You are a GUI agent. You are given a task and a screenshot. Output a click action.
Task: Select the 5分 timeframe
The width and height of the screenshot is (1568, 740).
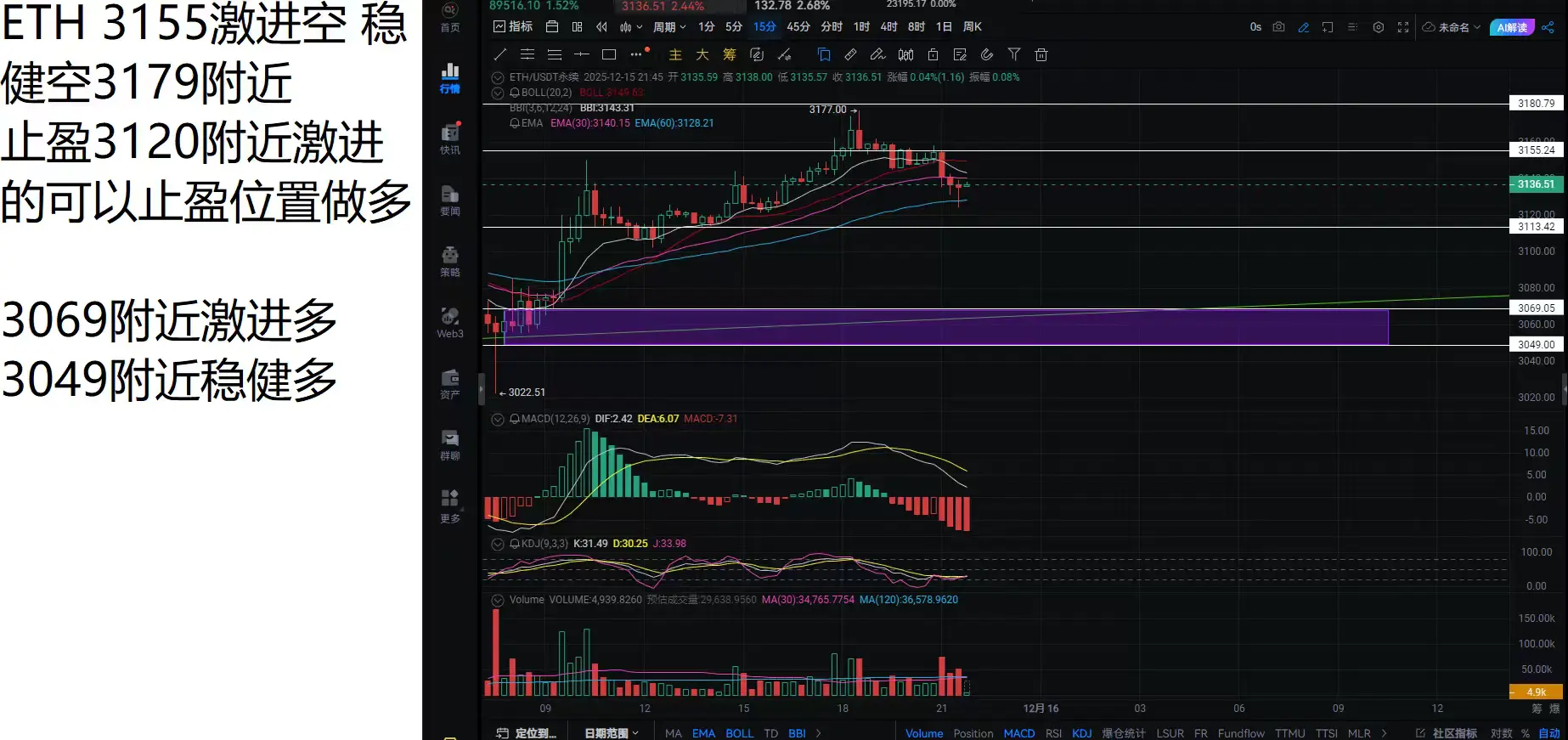click(x=734, y=27)
